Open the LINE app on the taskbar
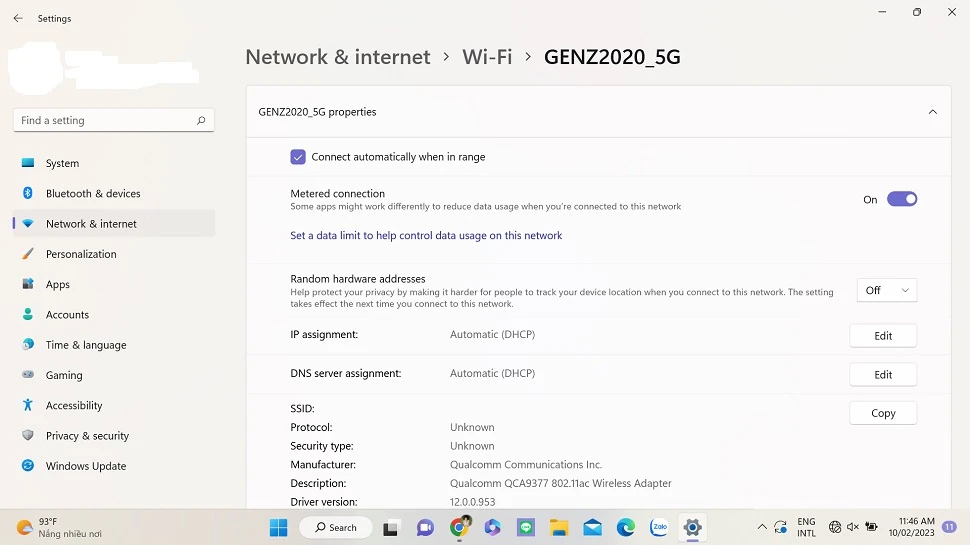 (526, 527)
